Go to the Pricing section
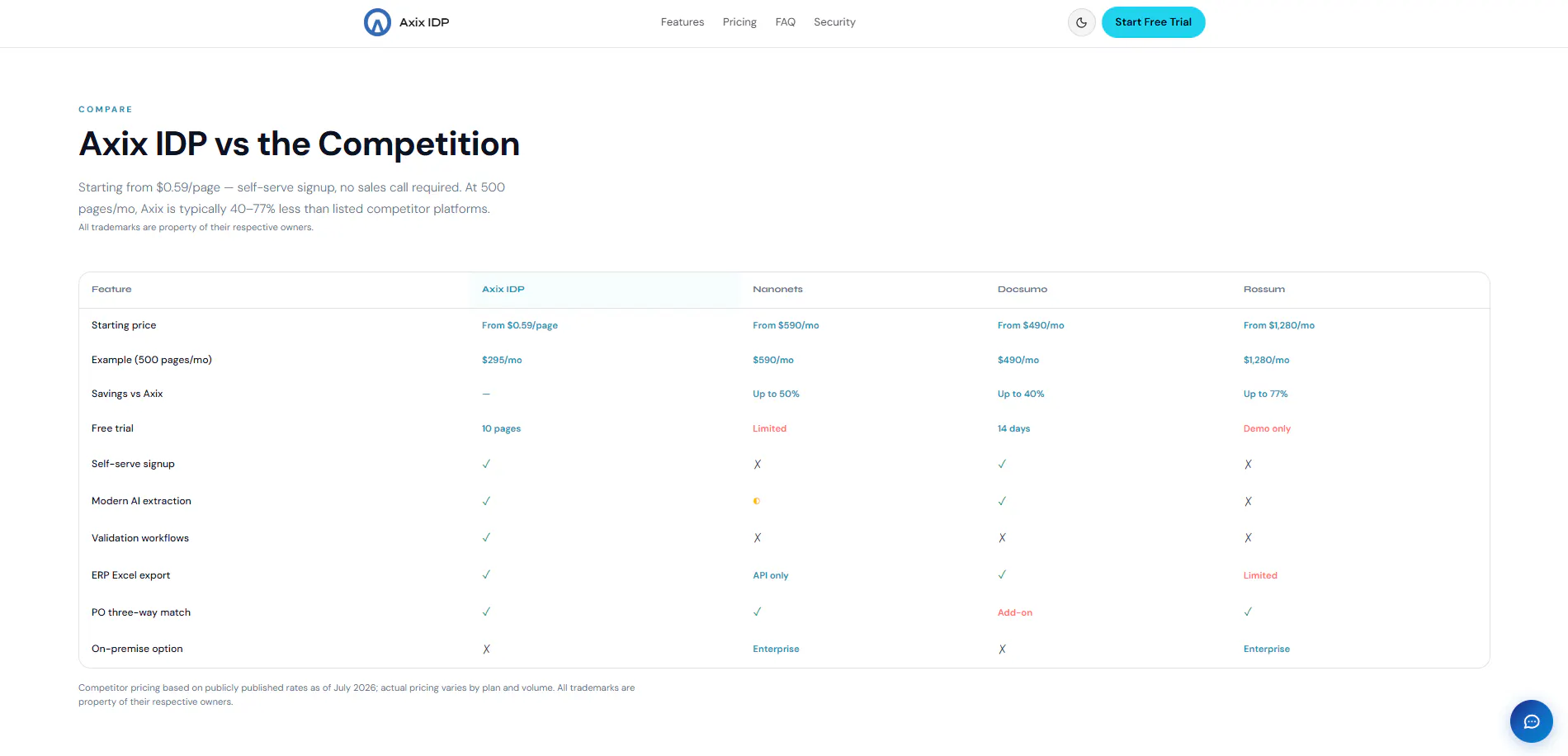This screenshot has height=756, width=1568. pos(739,22)
